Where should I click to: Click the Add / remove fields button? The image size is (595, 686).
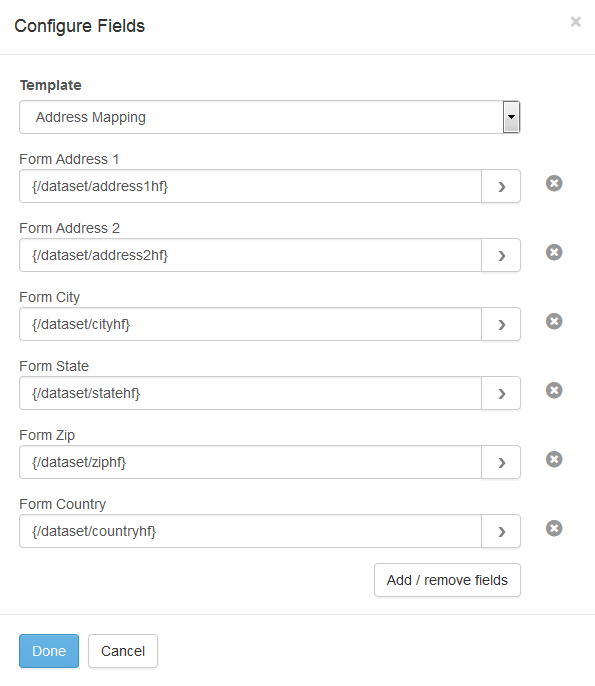click(447, 580)
